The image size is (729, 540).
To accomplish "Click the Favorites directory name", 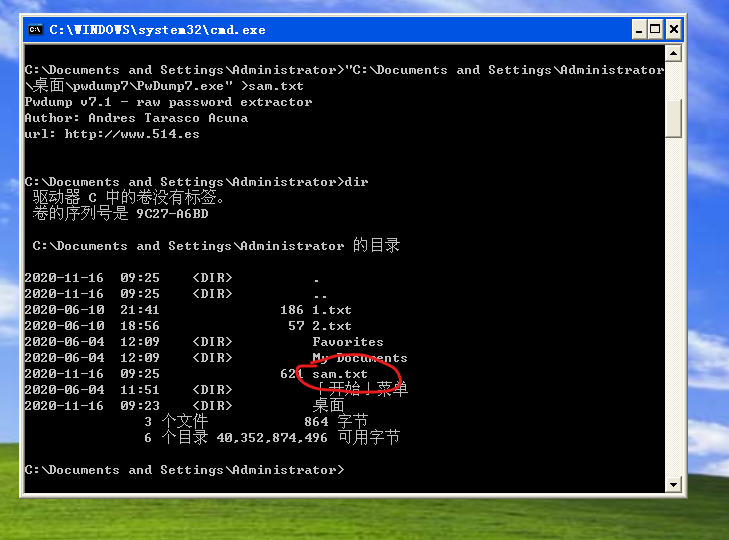I will click(348, 342).
